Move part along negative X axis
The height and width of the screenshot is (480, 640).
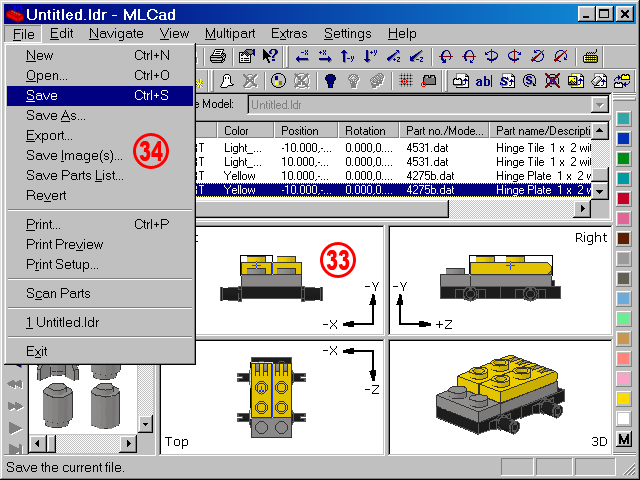[302, 56]
